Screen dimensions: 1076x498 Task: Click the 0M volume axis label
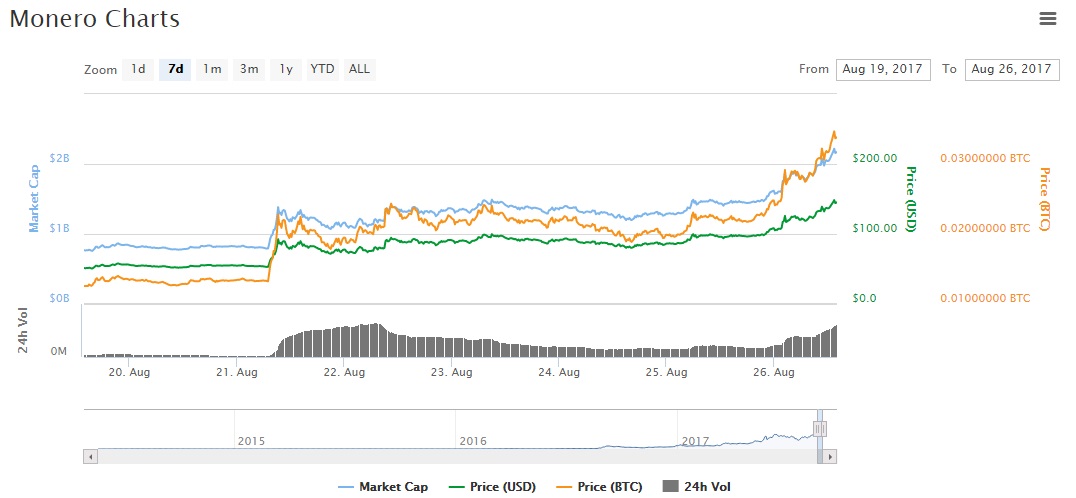60,352
